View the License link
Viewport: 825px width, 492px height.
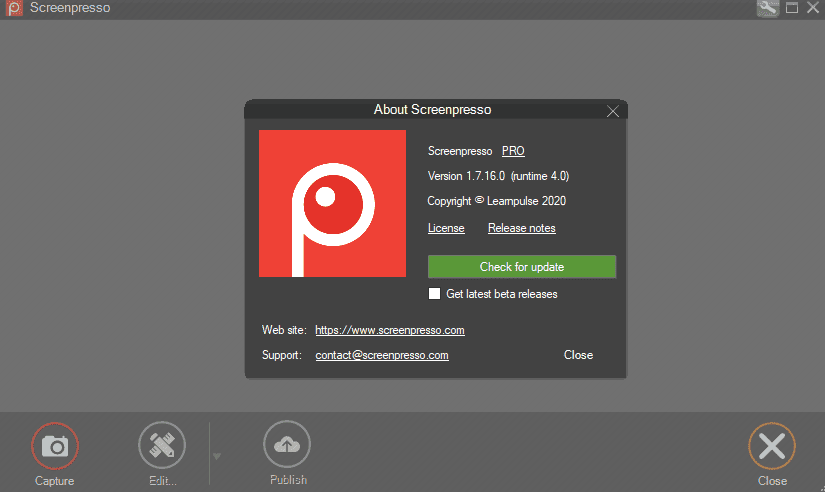[x=446, y=228]
